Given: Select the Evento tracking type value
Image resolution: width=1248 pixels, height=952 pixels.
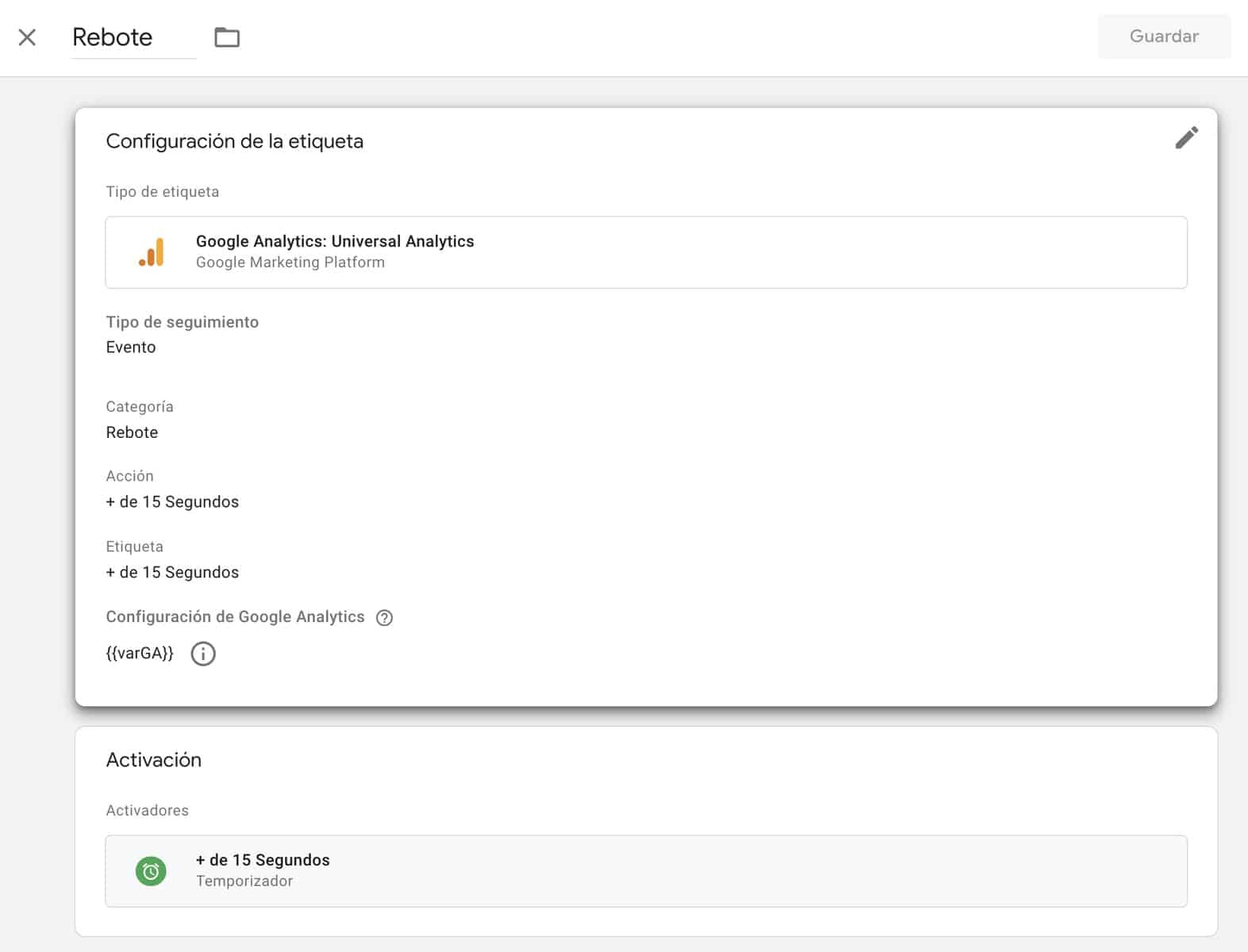Looking at the screenshot, I should coord(131,347).
